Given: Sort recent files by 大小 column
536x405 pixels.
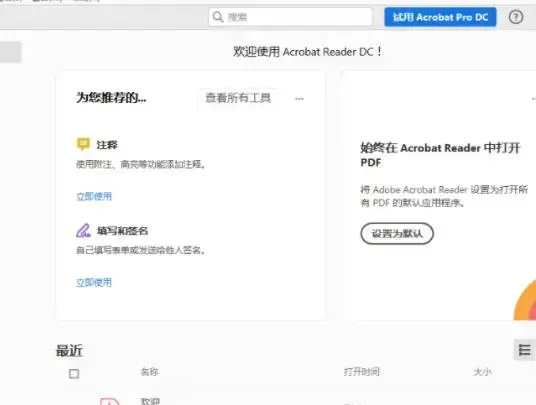Looking at the screenshot, I should click(482, 372).
